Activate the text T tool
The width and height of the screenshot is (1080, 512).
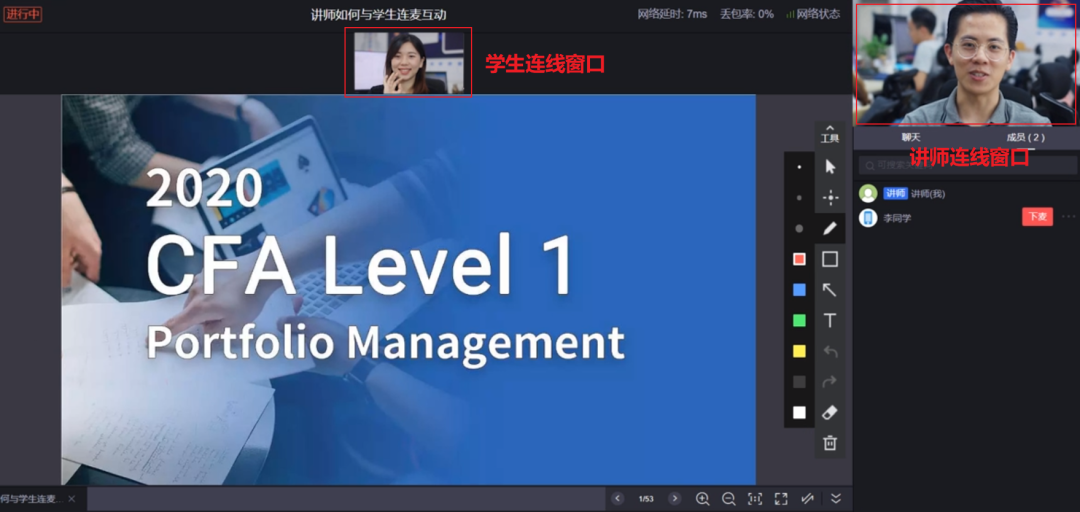[x=829, y=320]
